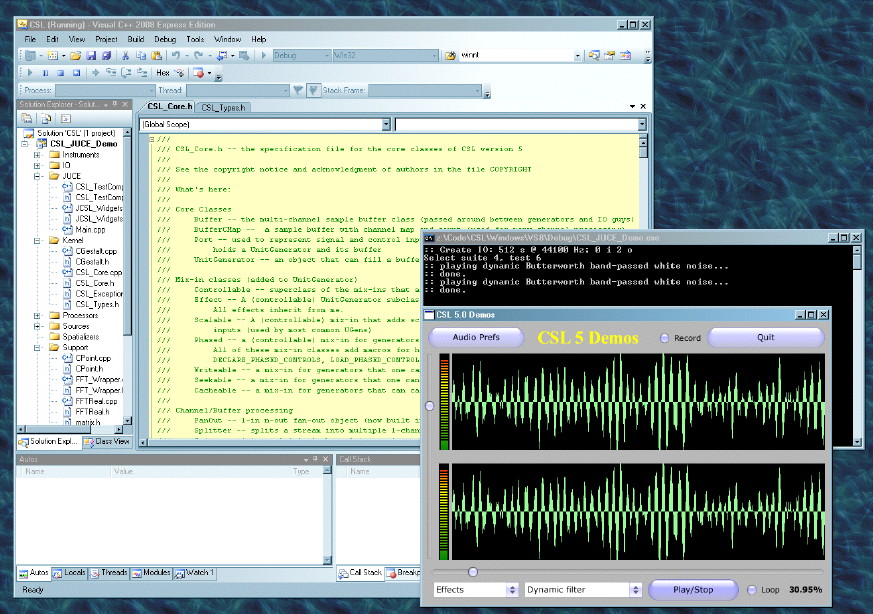Click the vertical slider knob beside waveform

point(430,406)
